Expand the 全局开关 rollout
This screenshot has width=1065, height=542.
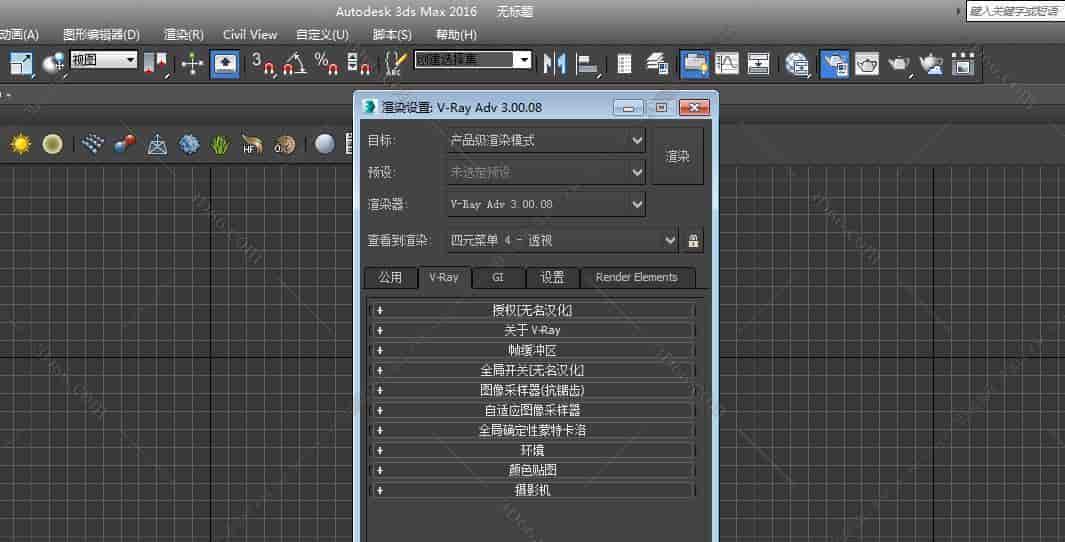coord(531,370)
